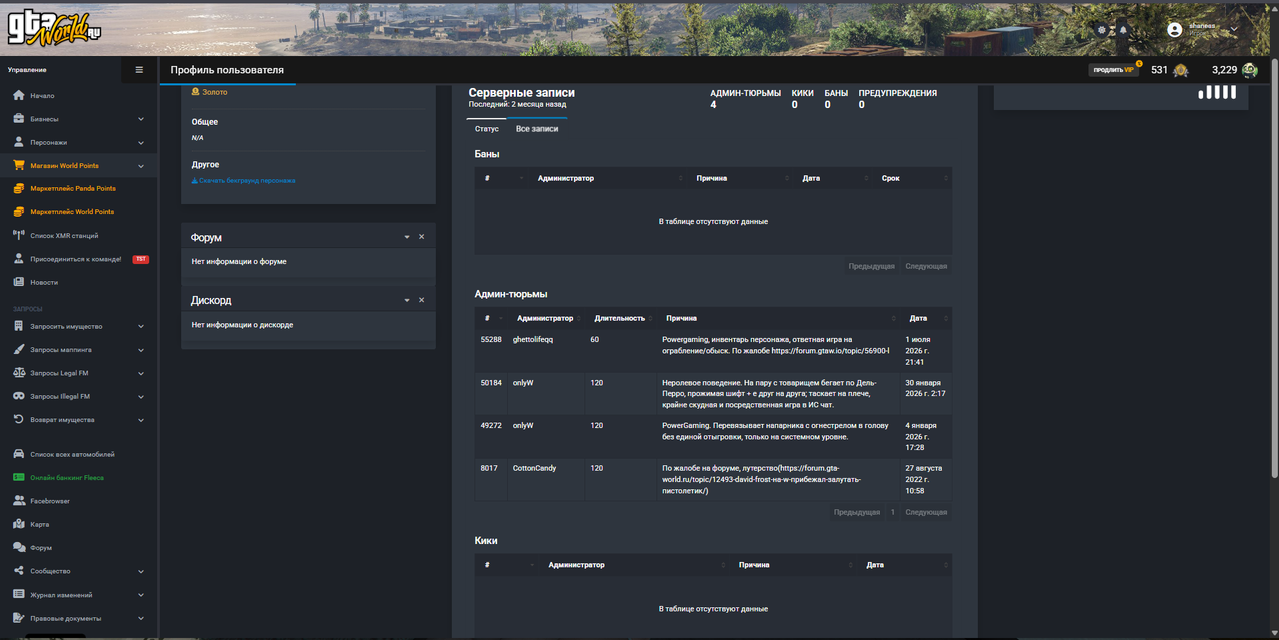Switch to the Статус tab
The width and height of the screenshot is (1279, 640).
click(487, 129)
